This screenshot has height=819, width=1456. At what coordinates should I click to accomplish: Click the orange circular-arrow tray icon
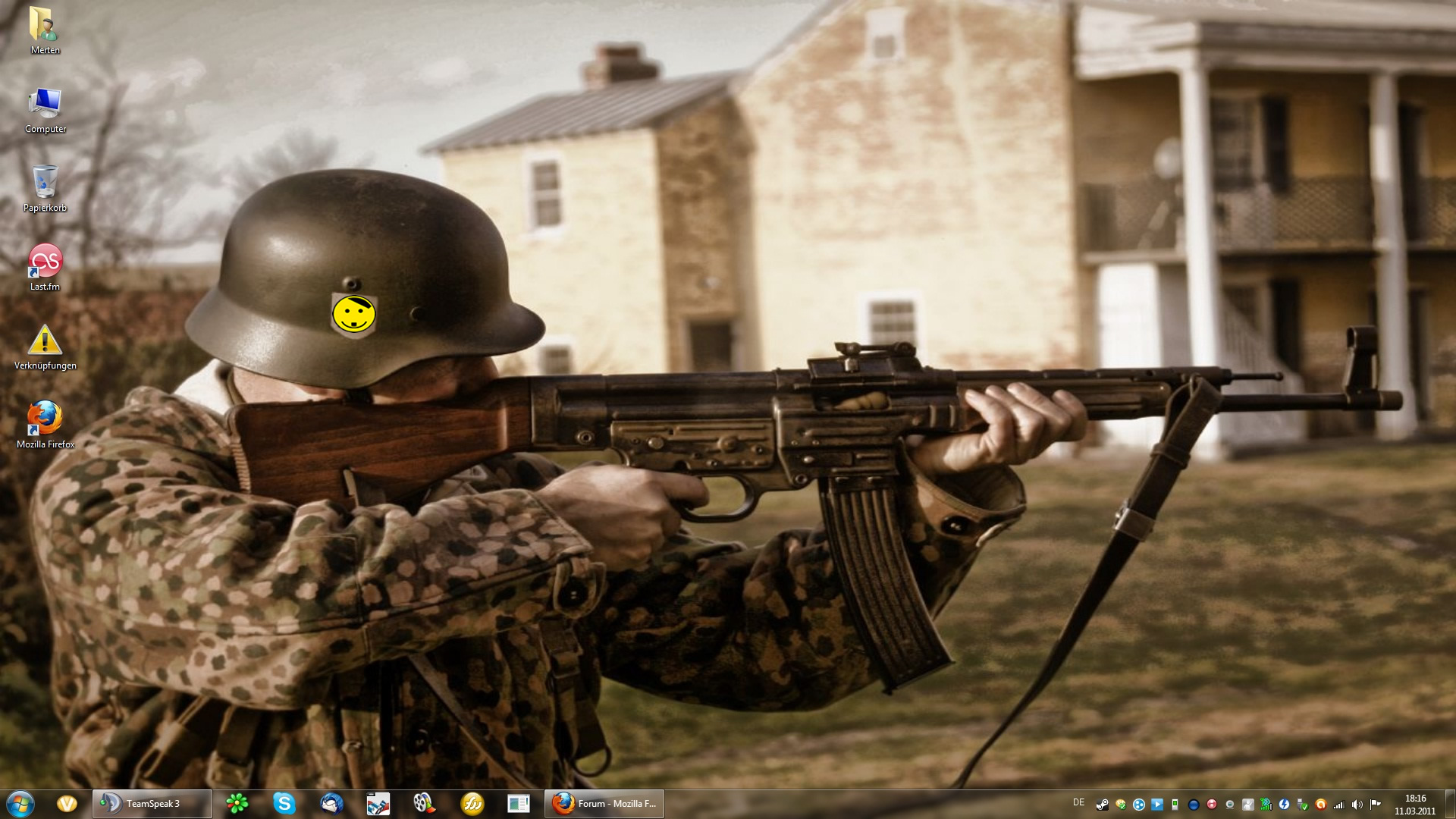click(1321, 805)
